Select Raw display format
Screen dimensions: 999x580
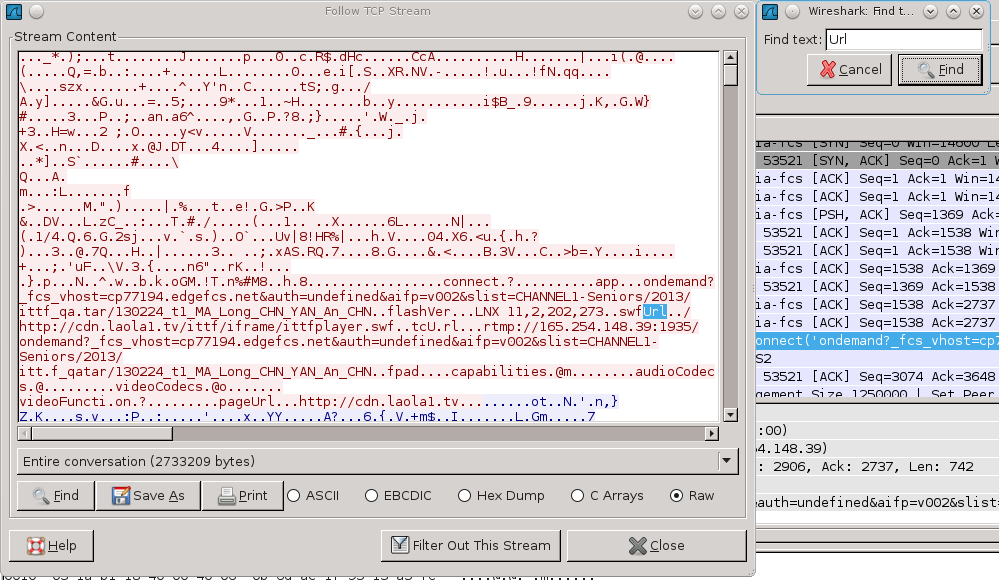tap(692, 495)
